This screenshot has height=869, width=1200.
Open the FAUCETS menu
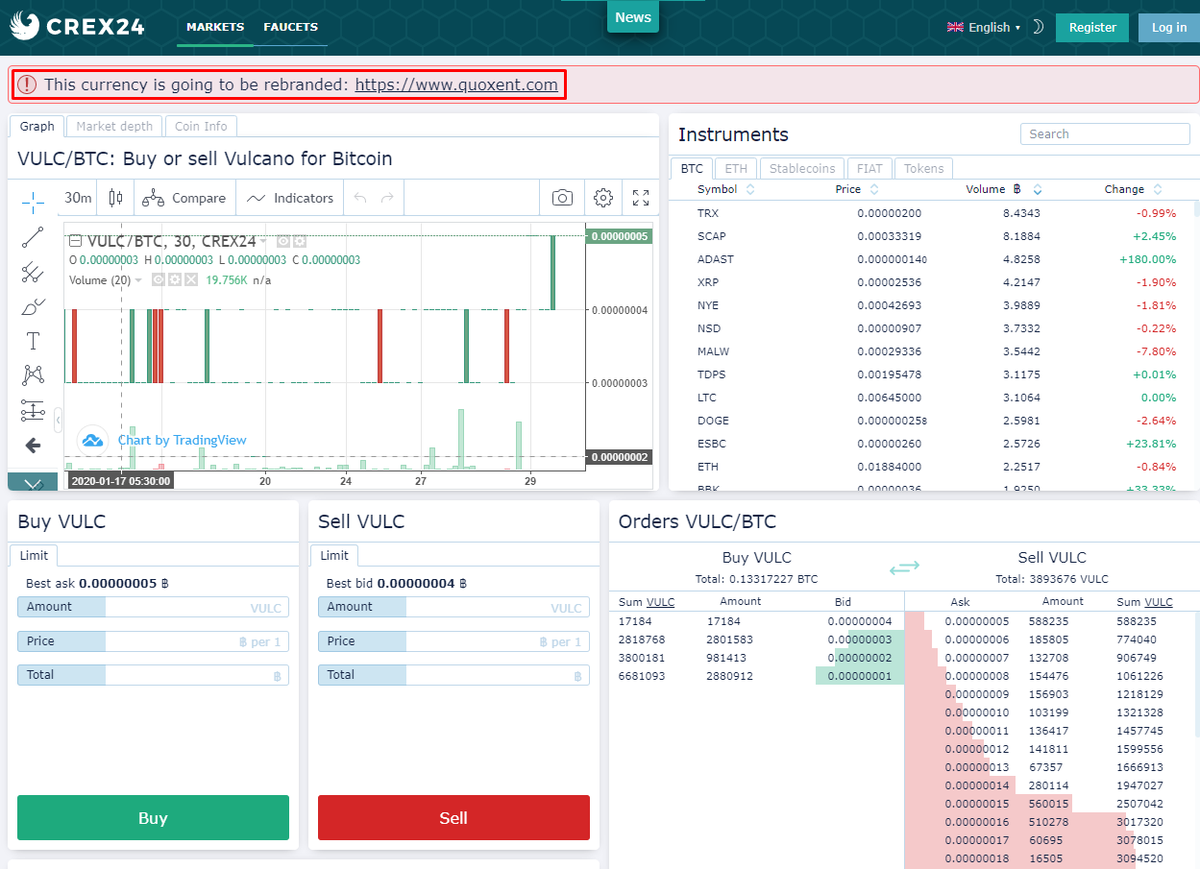click(x=291, y=27)
